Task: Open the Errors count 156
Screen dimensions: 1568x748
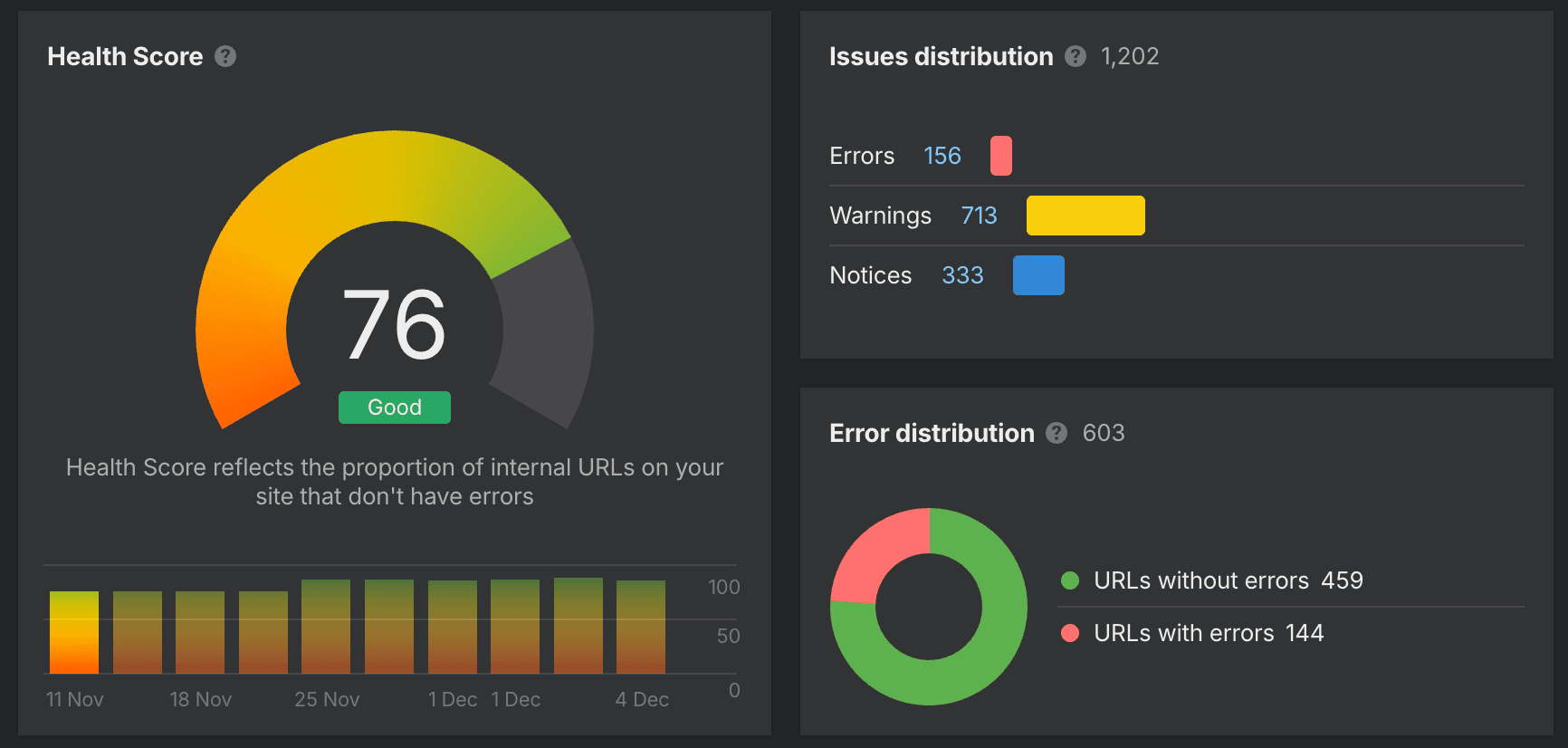Action: [x=942, y=156]
